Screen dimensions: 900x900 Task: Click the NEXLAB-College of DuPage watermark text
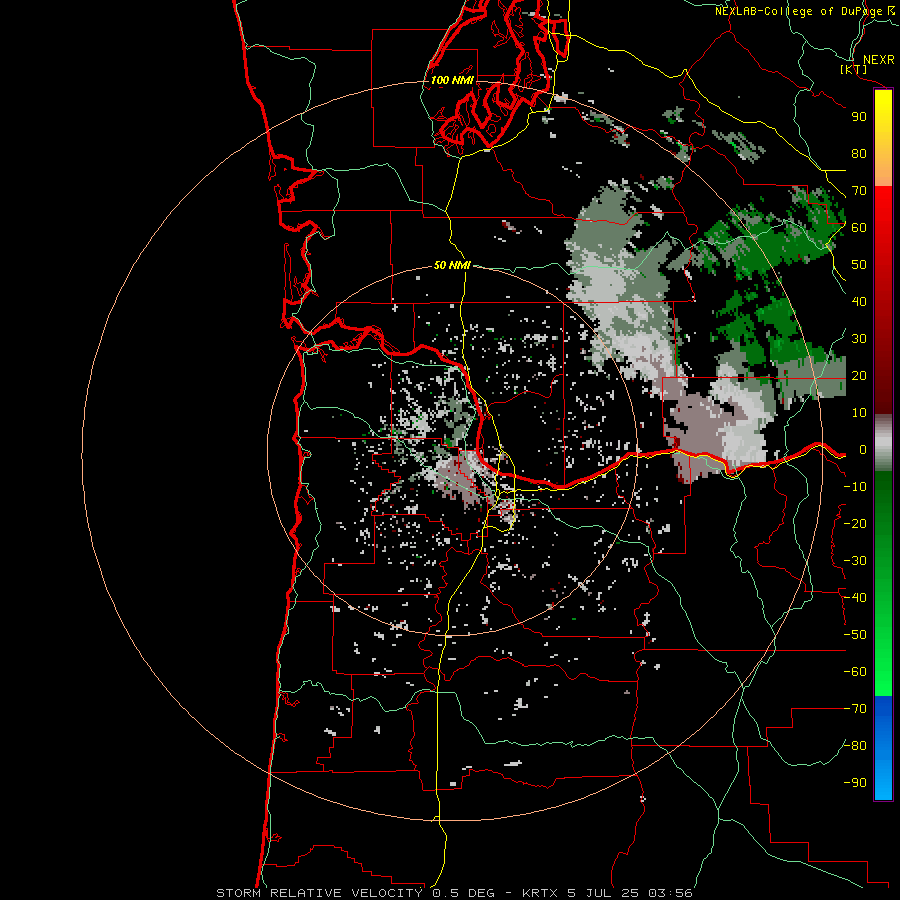tap(805, 11)
